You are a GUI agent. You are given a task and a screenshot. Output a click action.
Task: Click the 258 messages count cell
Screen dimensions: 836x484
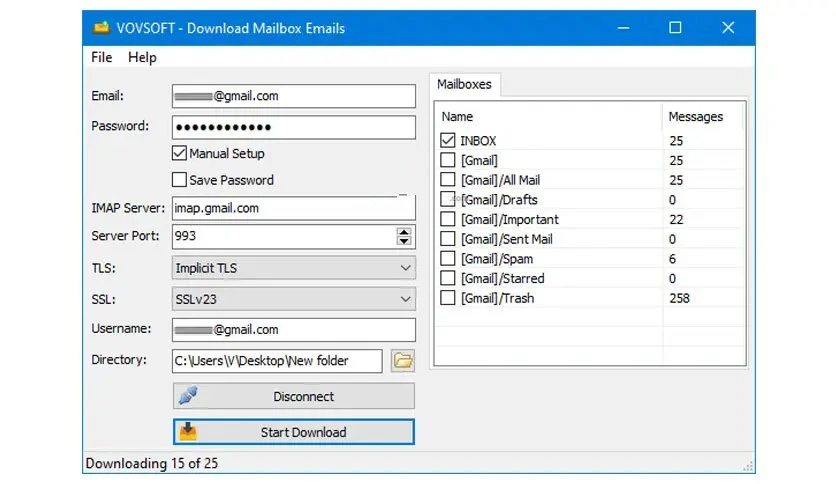coord(679,298)
